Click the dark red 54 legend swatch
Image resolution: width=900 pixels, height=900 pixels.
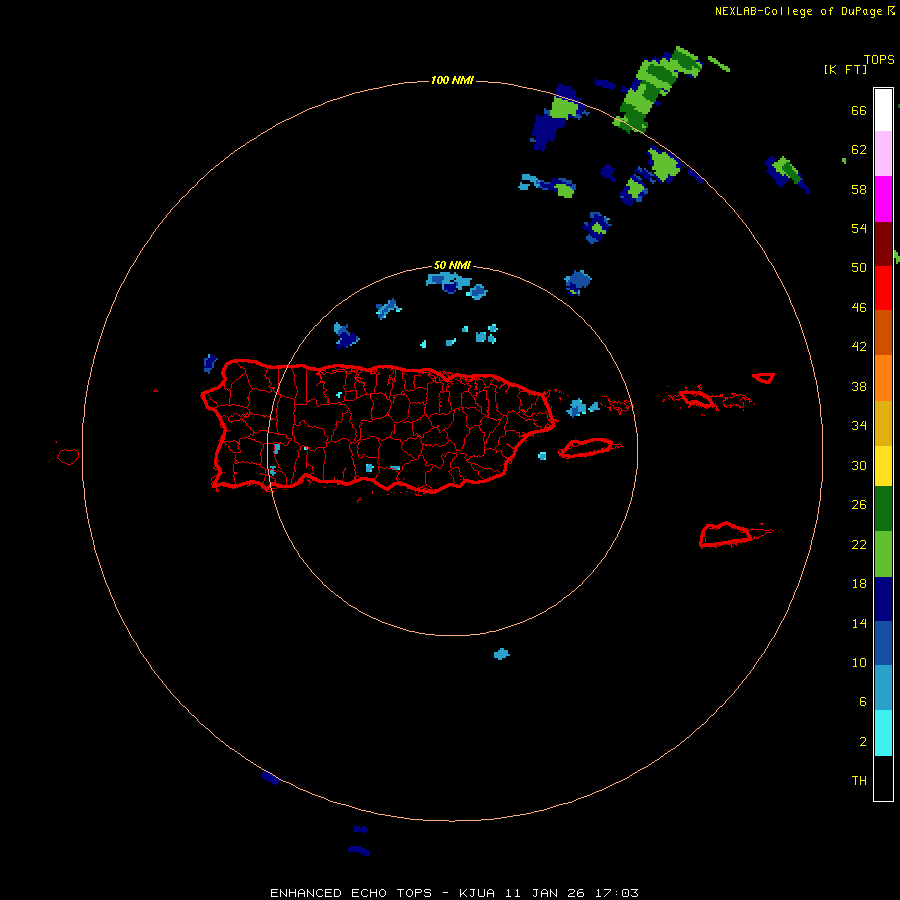[883, 243]
